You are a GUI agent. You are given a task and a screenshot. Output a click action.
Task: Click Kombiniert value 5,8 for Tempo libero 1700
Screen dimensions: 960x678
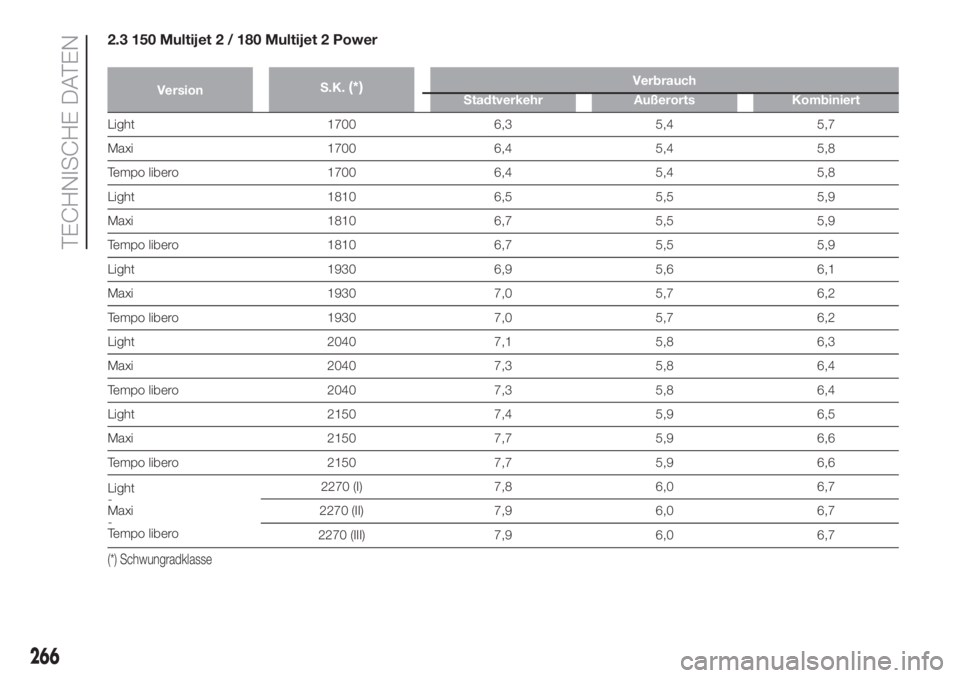(x=825, y=173)
